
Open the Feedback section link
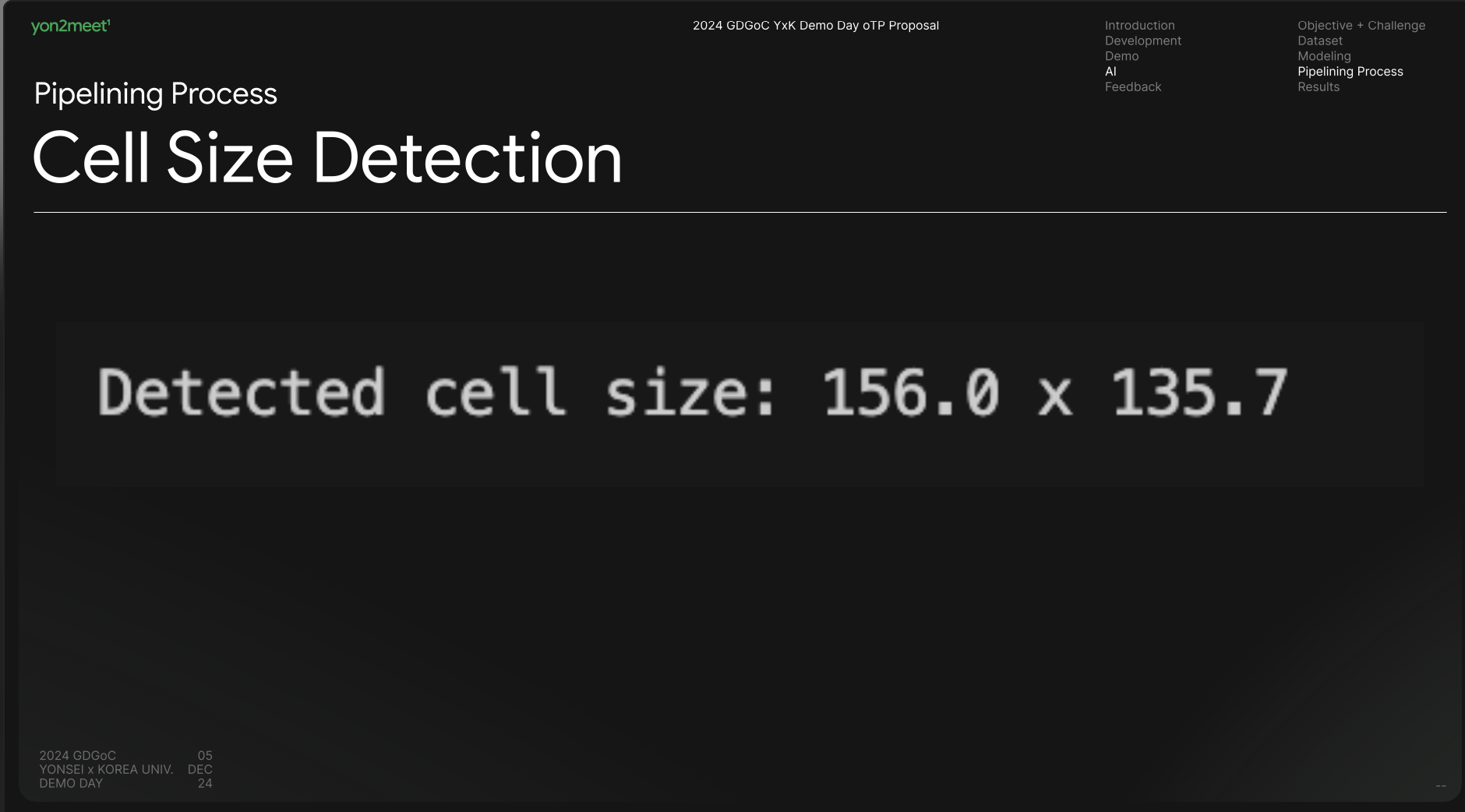point(1132,87)
